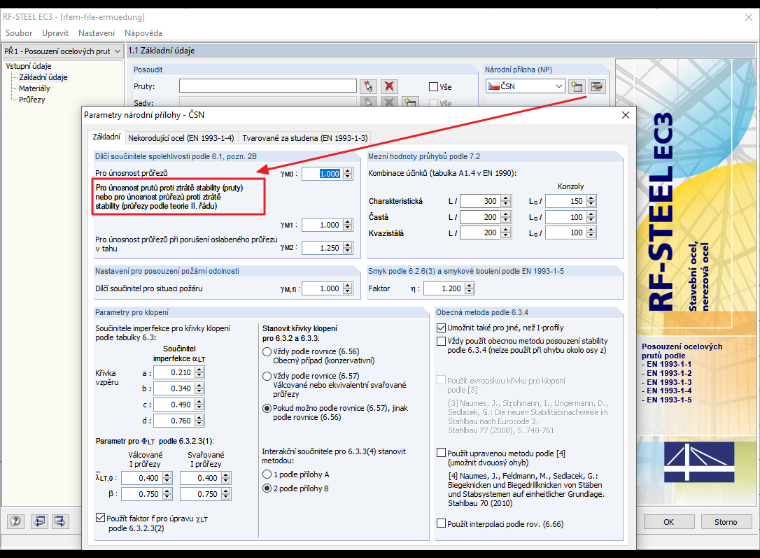Click the Kvazistálá L/ field showing 200

point(481,233)
